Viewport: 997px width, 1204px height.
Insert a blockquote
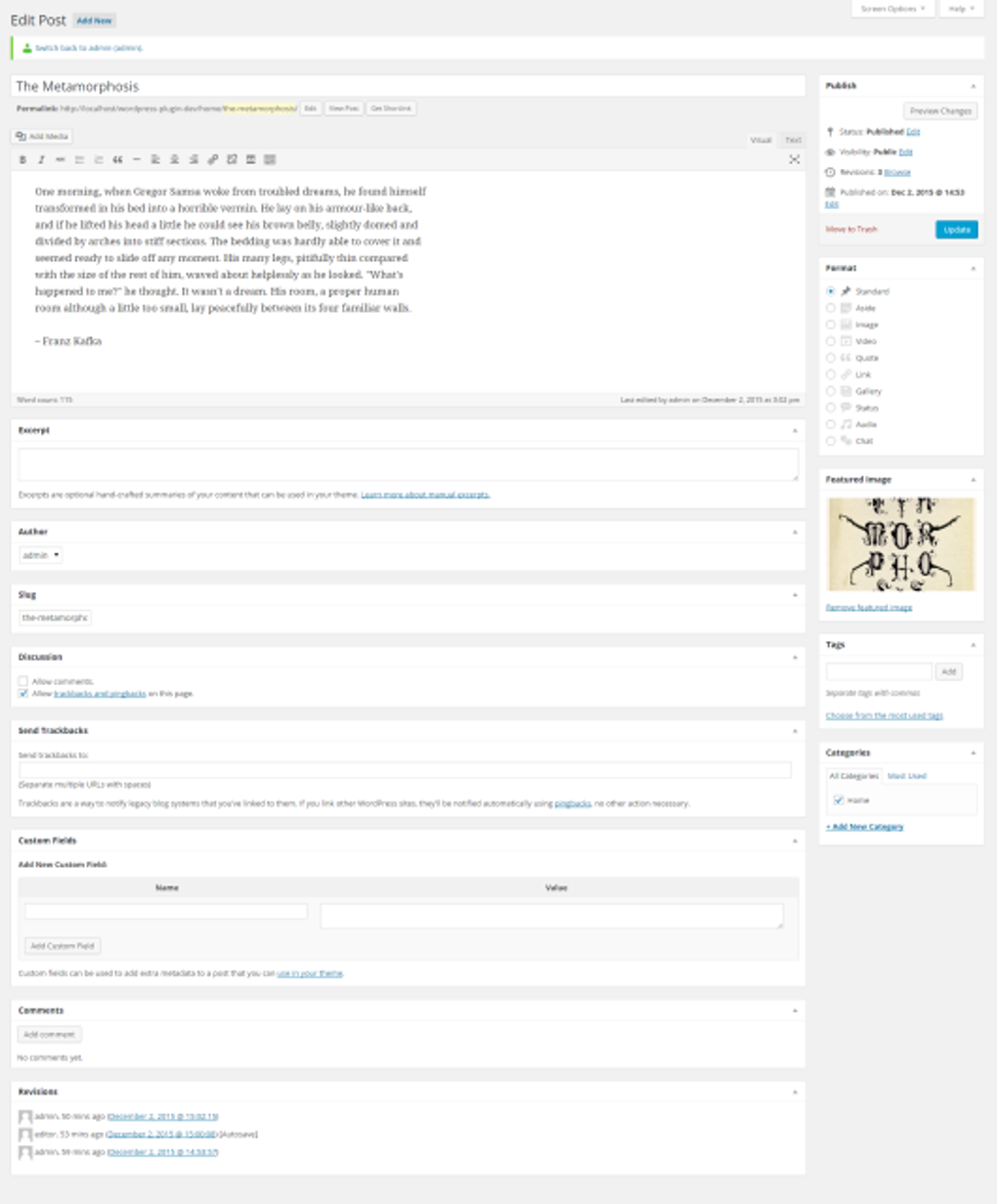click(x=118, y=159)
